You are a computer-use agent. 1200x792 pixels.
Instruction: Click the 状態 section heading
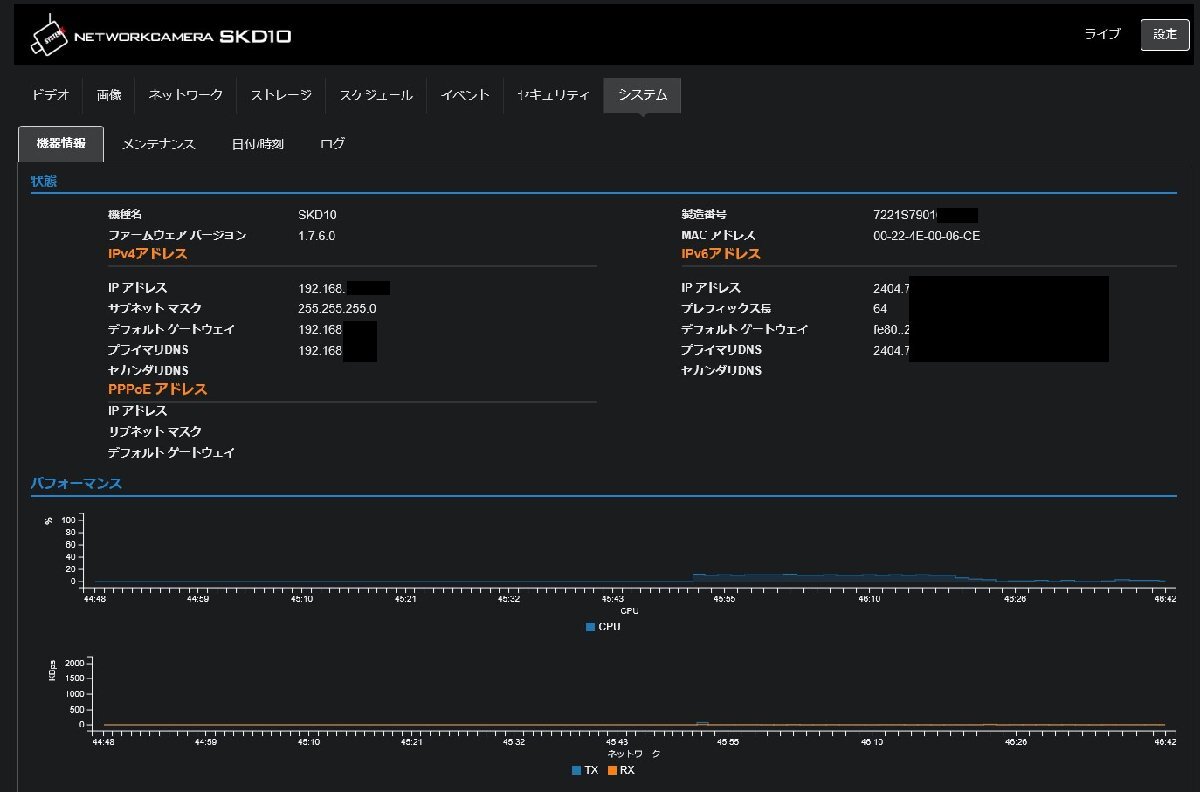coord(44,181)
